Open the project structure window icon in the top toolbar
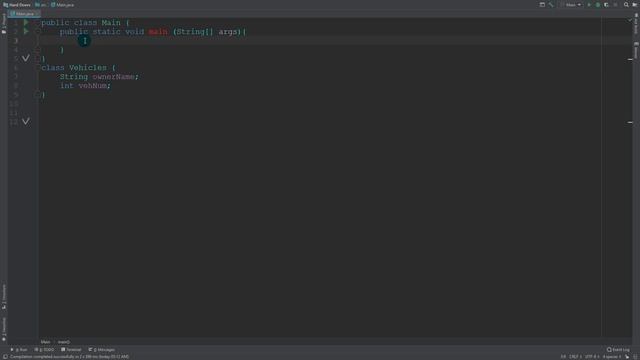640x360 pixels. [542, 5]
